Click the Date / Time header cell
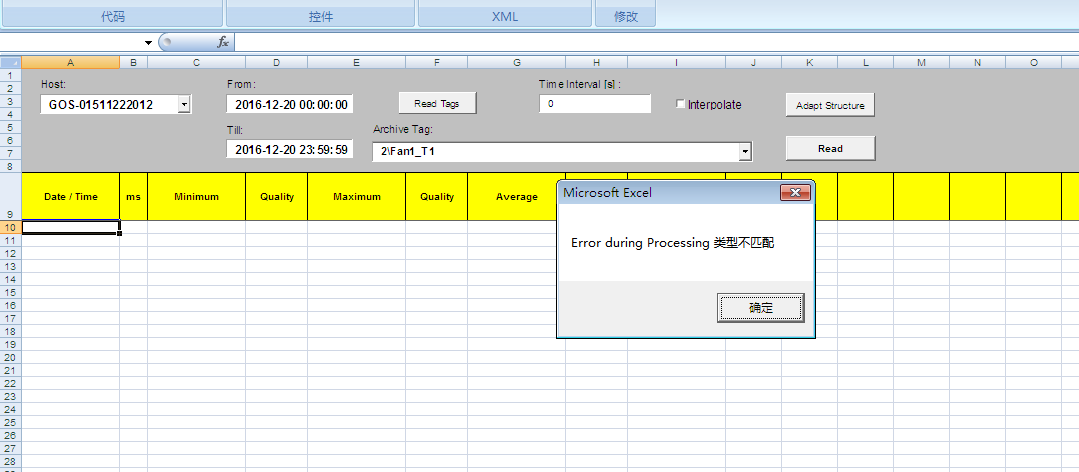This screenshot has width=1079, height=472. point(71,196)
